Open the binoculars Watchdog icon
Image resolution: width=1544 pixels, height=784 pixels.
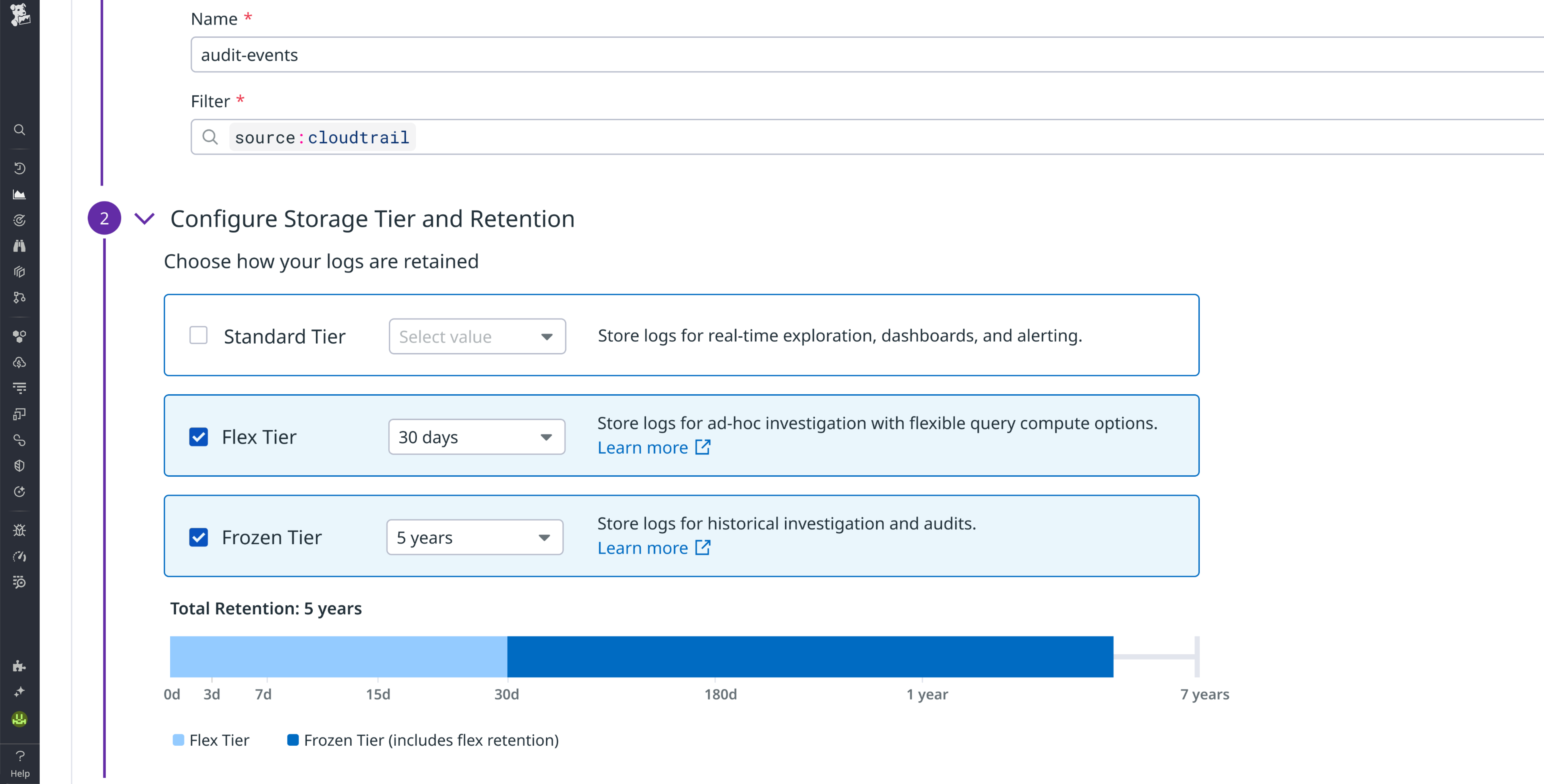[x=20, y=246]
